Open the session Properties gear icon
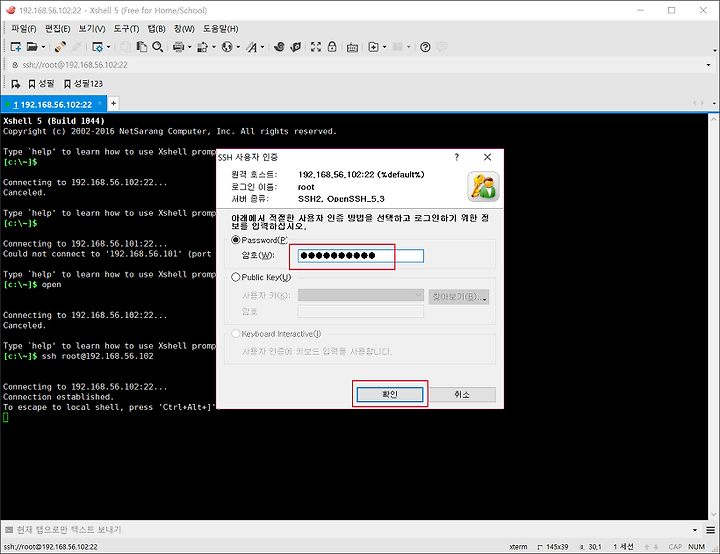Viewport: 720px width, 554px height. (97, 47)
